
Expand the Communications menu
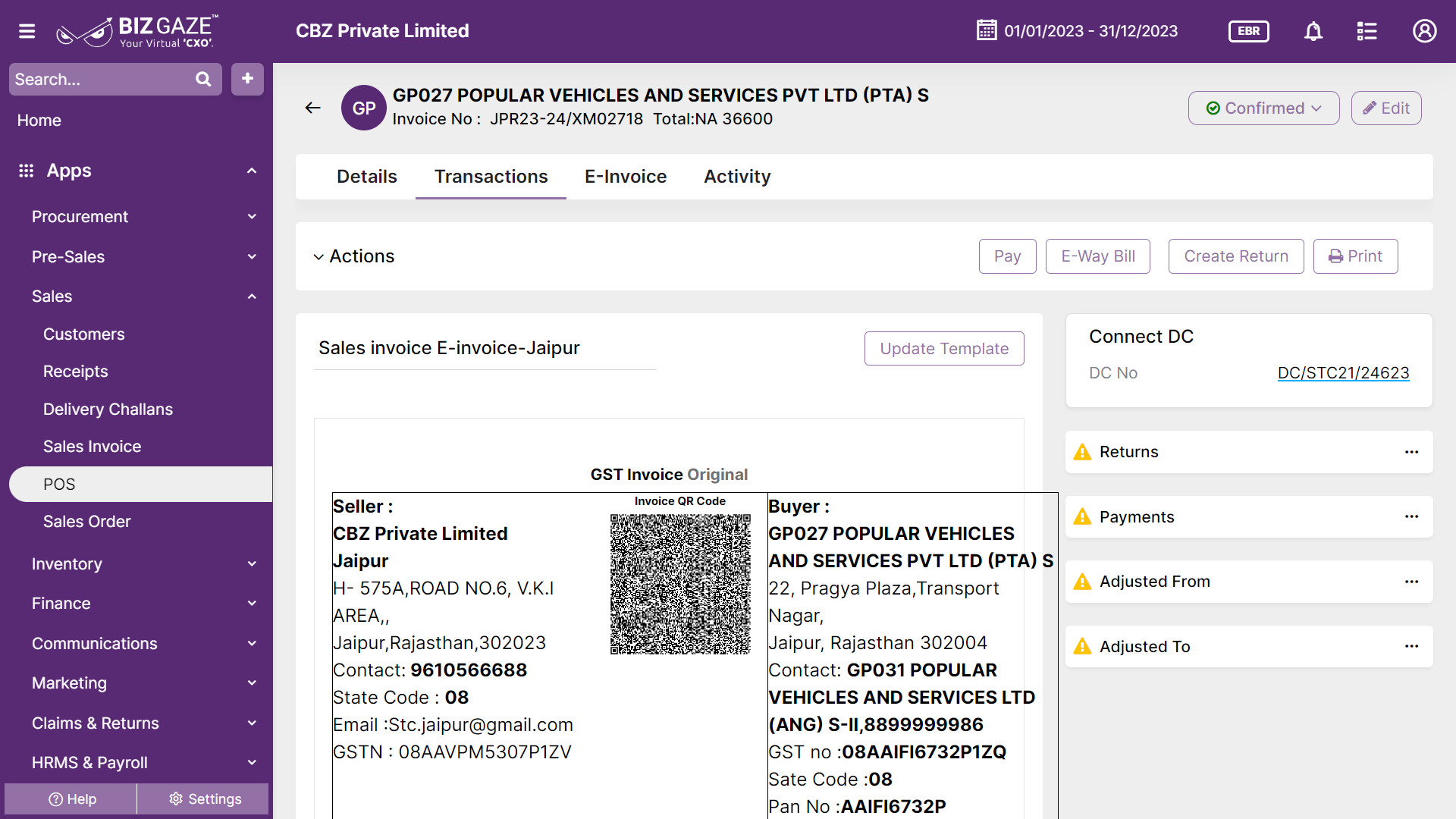(x=252, y=644)
